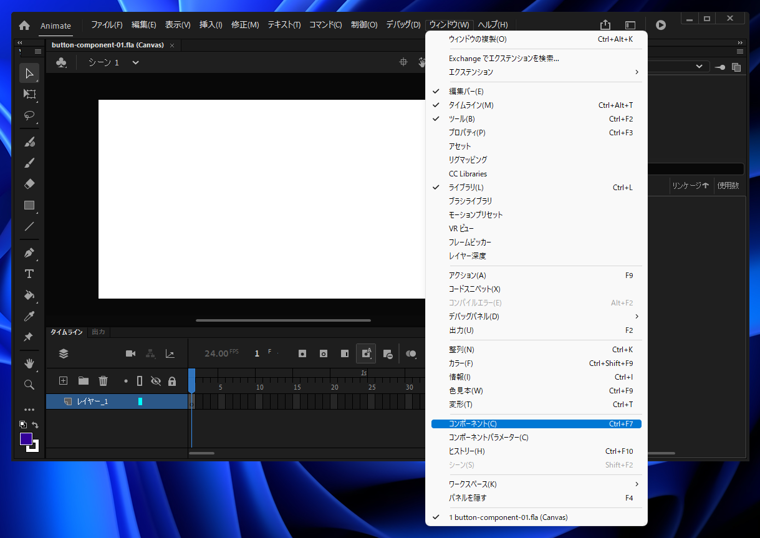Click the Home icon
760x538 pixels.
pyautogui.click(x=24, y=25)
